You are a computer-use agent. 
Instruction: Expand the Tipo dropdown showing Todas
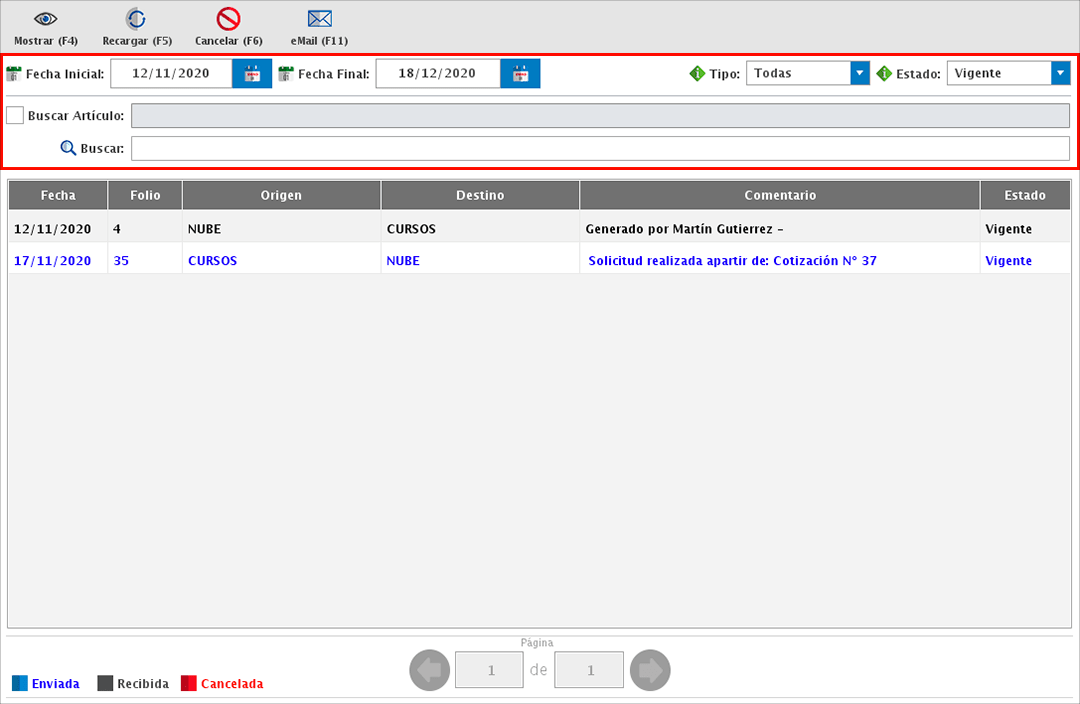(859, 74)
